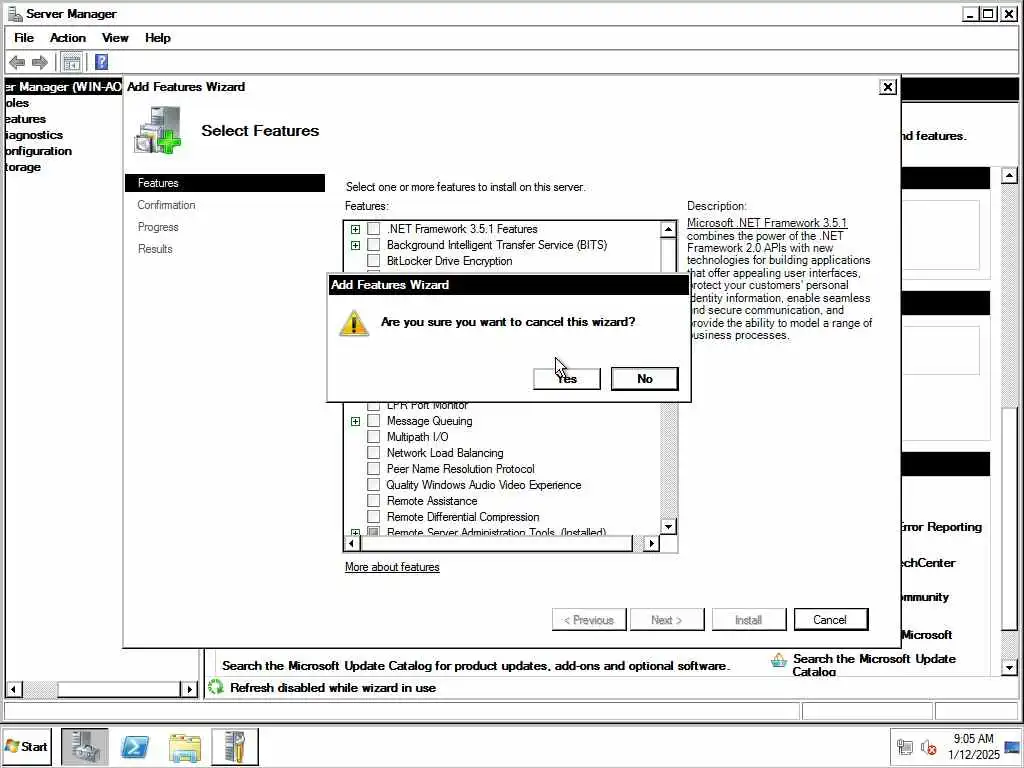Image resolution: width=1024 pixels, height=768 pixels.
Task: Check the .NET Framework 3.5.1 Features box
Action: (374, 229)
